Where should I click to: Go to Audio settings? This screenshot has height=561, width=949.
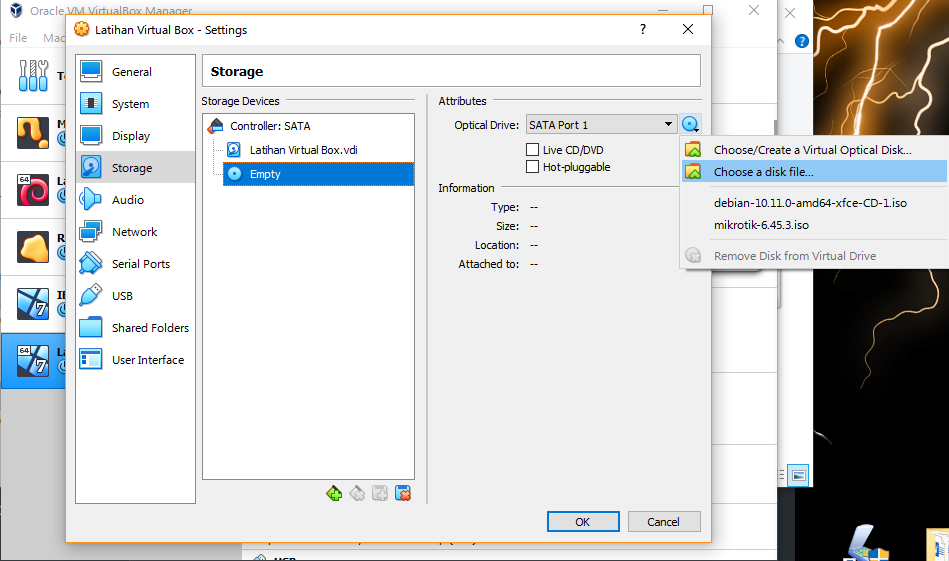coord(127,200)
